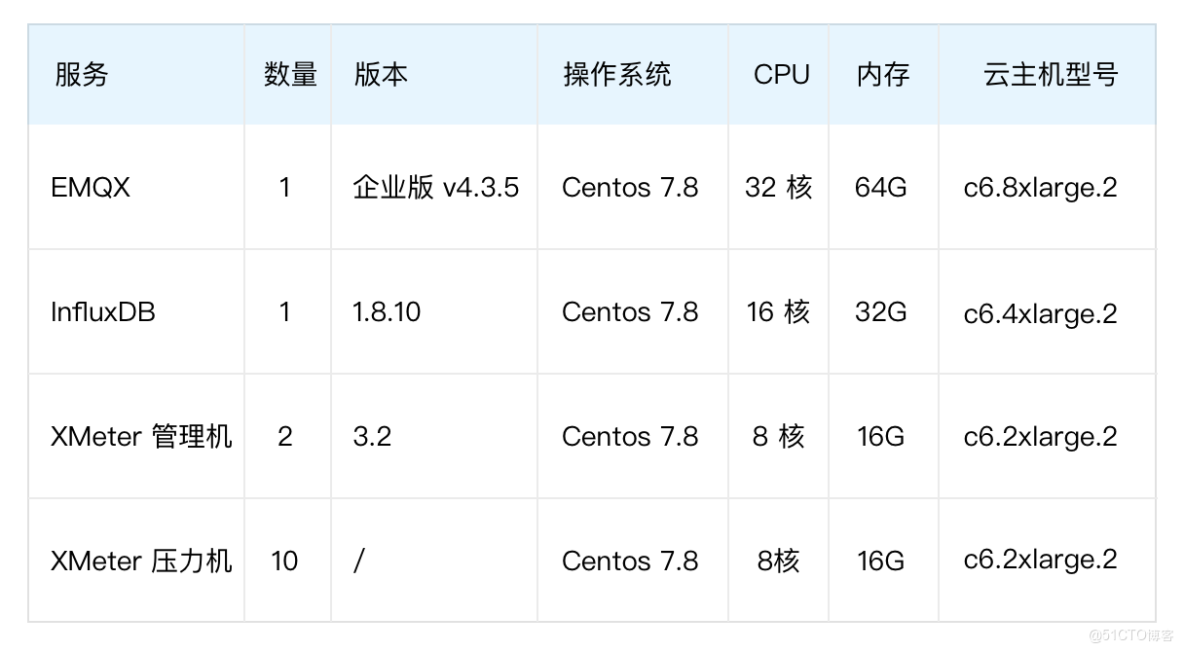Image resolution: width=1184 pixels, height=652 pixels.
Task: Click the 32 核 CPU cell
Action: point(778,187)
